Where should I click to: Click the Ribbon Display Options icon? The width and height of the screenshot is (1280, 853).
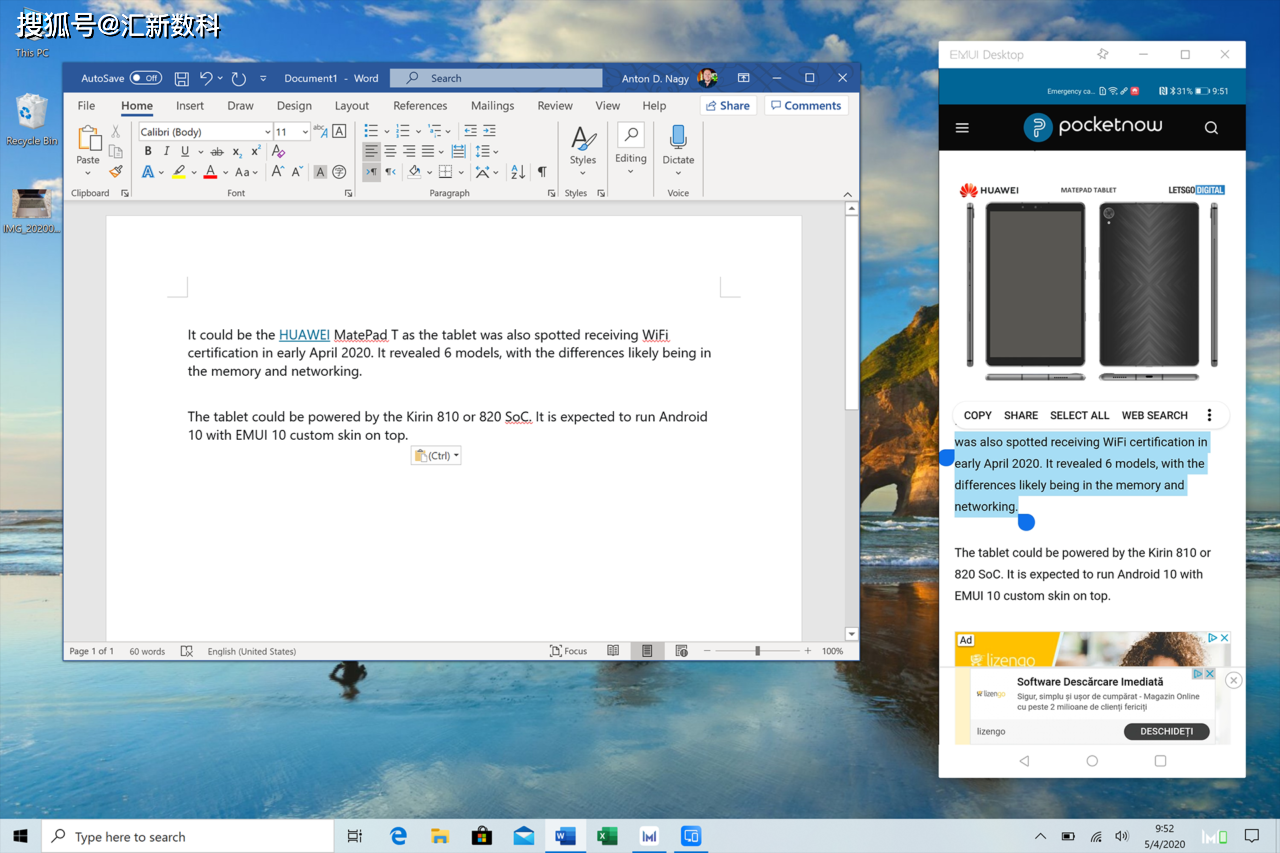(743, 78)
